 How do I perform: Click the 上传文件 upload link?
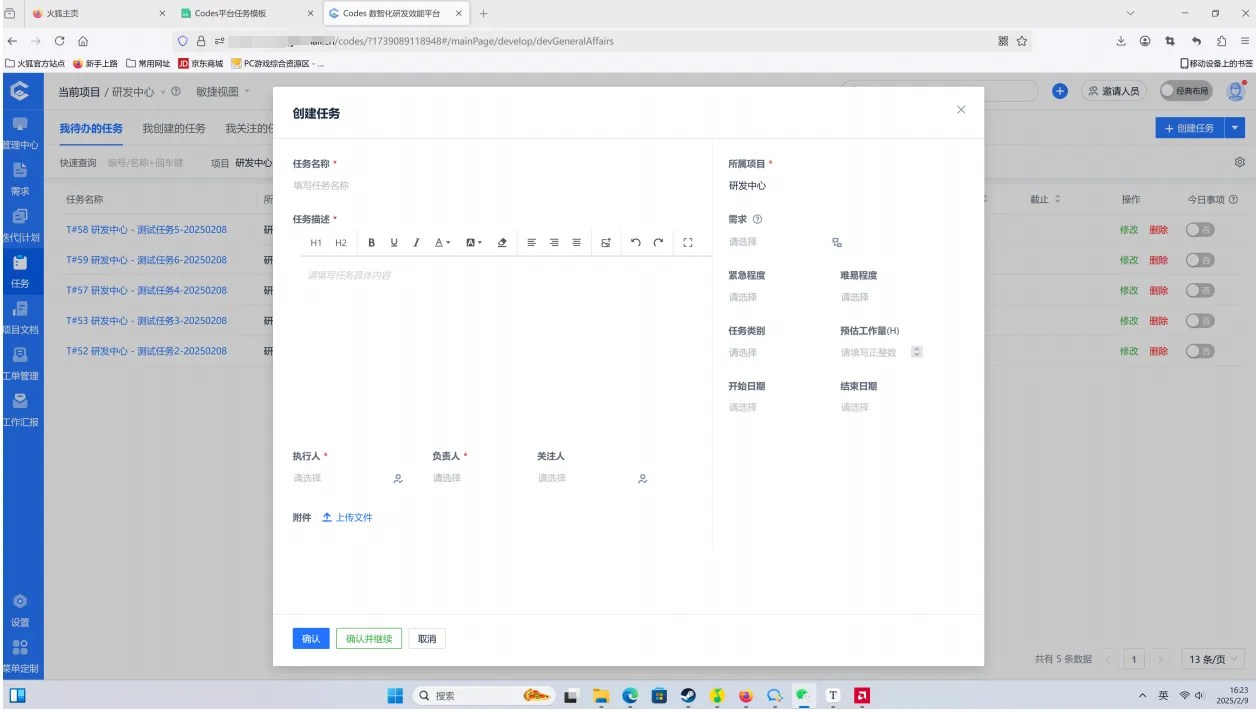pyautogui.click(x=348, y=518)
